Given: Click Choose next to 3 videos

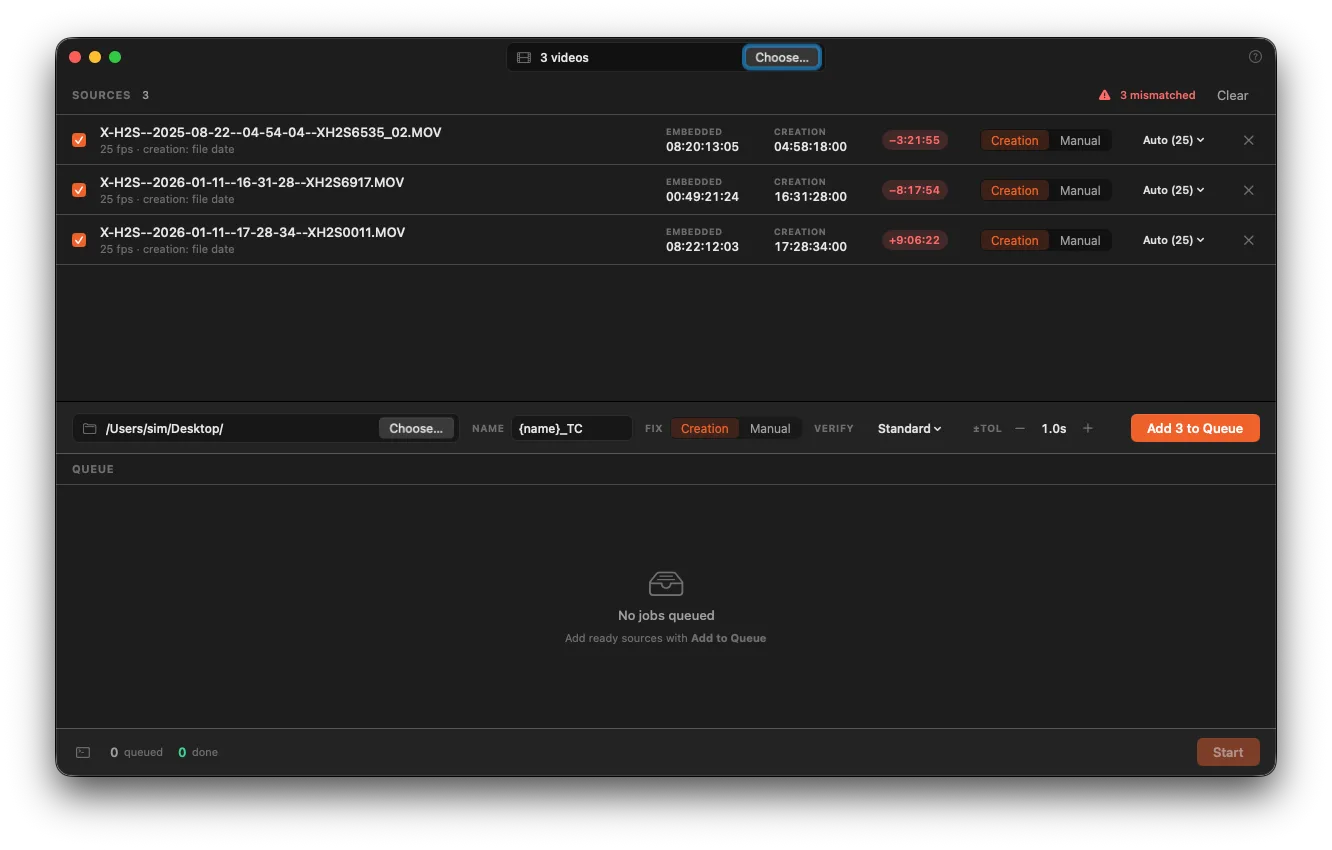Looking at the screenshot, I should pyautogui.click(x=782, y=58).
